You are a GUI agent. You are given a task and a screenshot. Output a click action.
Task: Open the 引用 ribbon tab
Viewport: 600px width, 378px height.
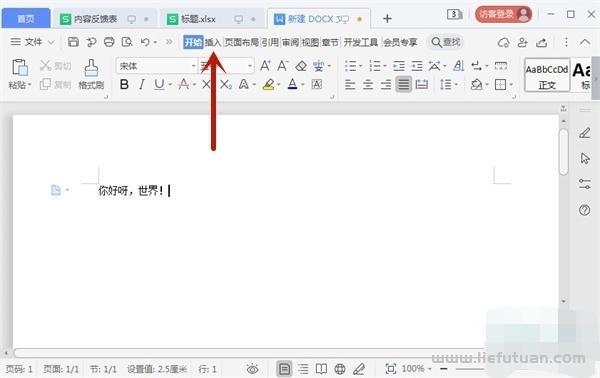pyautogui.click(x=270, y=42)
